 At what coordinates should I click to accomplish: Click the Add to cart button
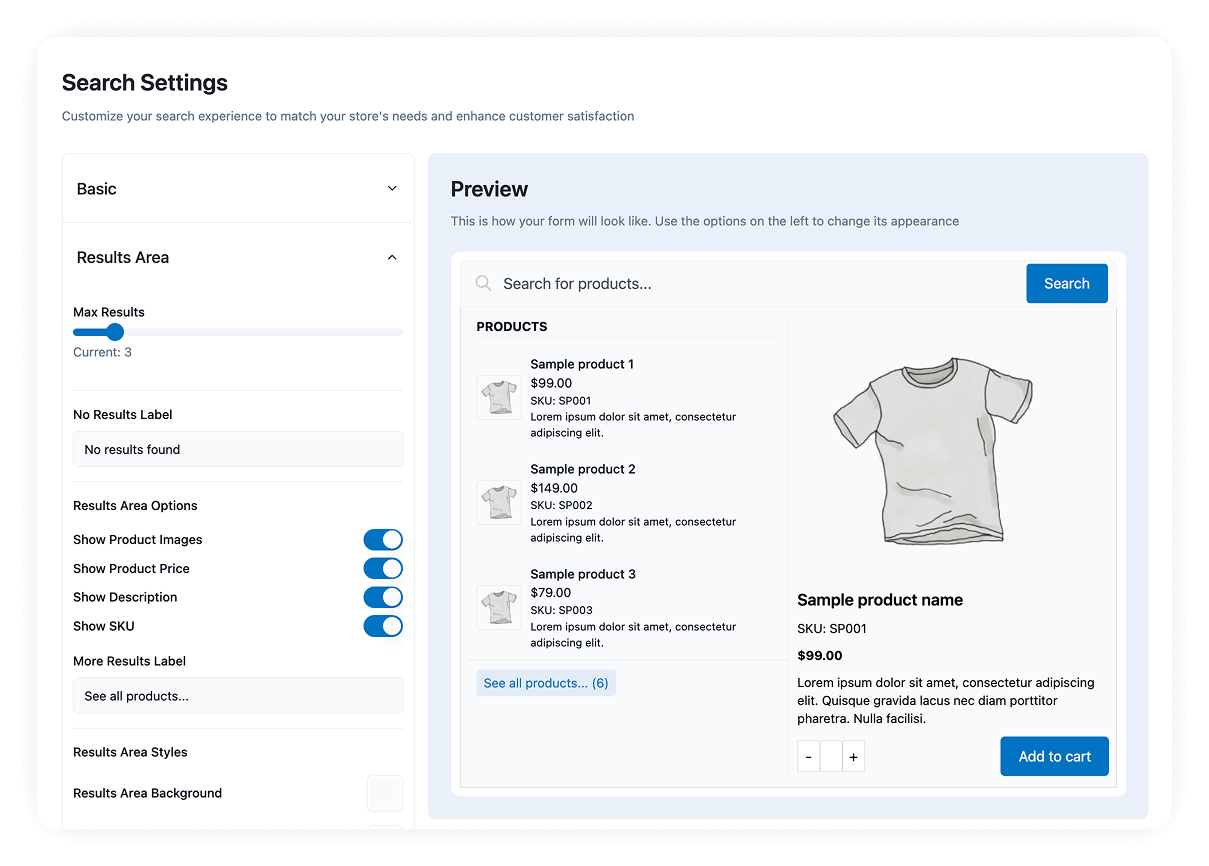(x=1054, y=757)
